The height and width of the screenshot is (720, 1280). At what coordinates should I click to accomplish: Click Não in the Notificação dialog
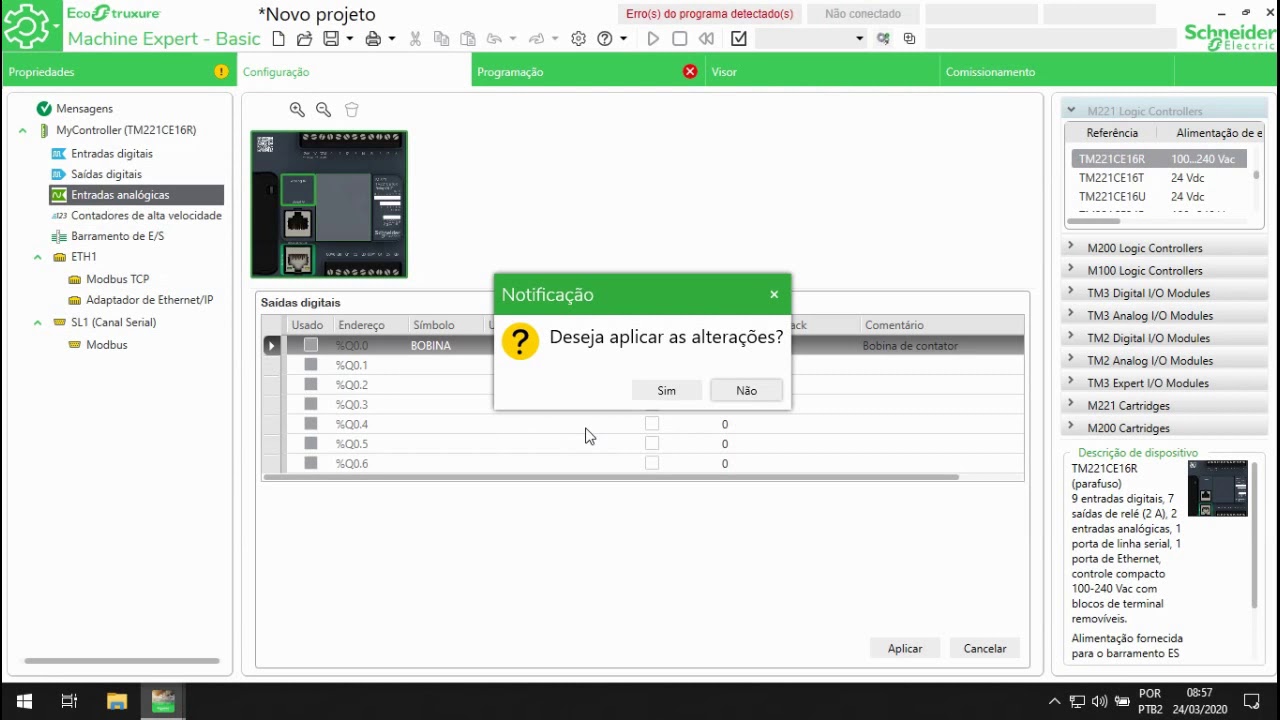coord(747,391)
